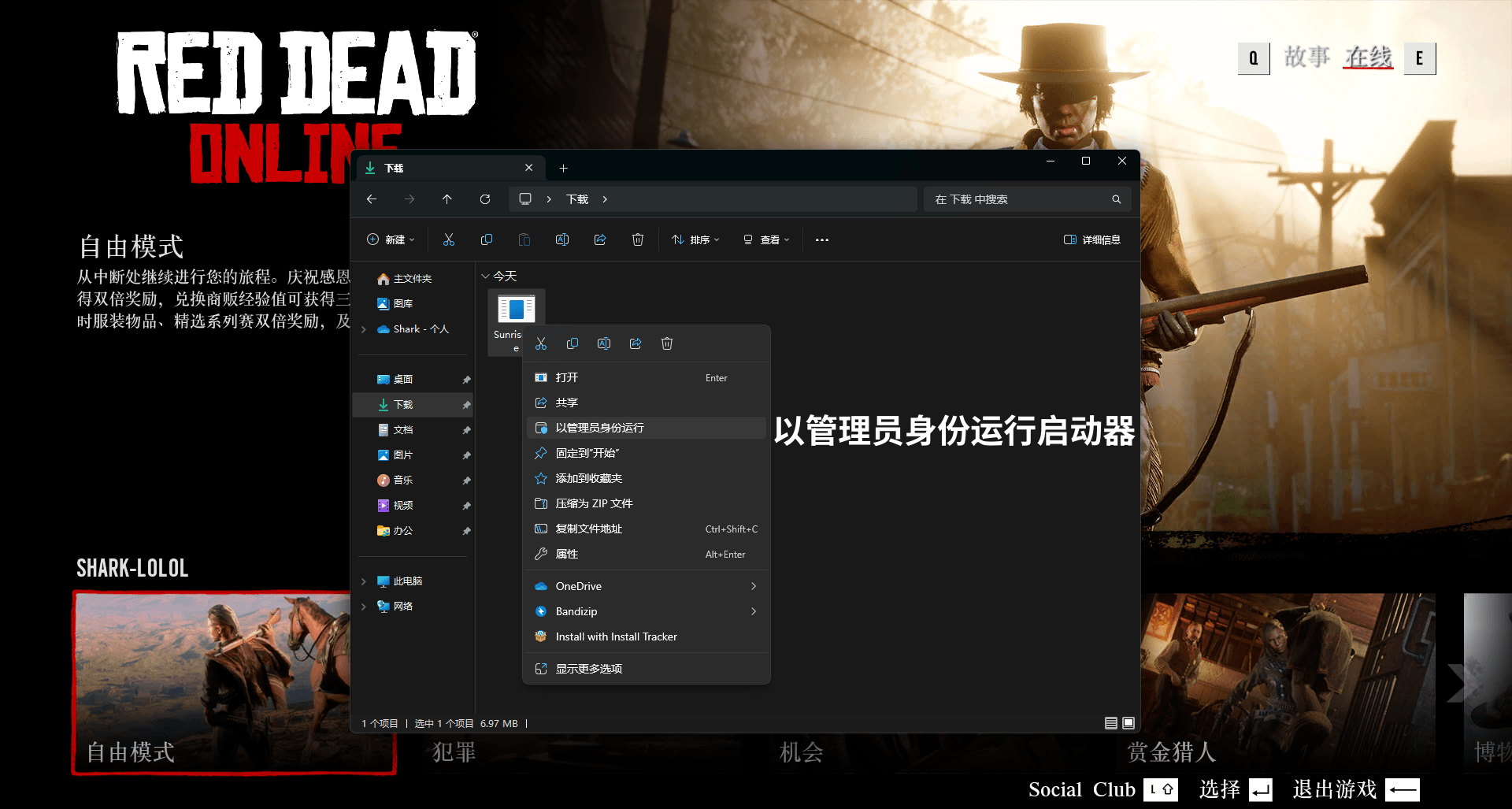This screenshot has height=809, width=1512.
Task: Click the copy icon in context menu
Action: coord(573,343)
